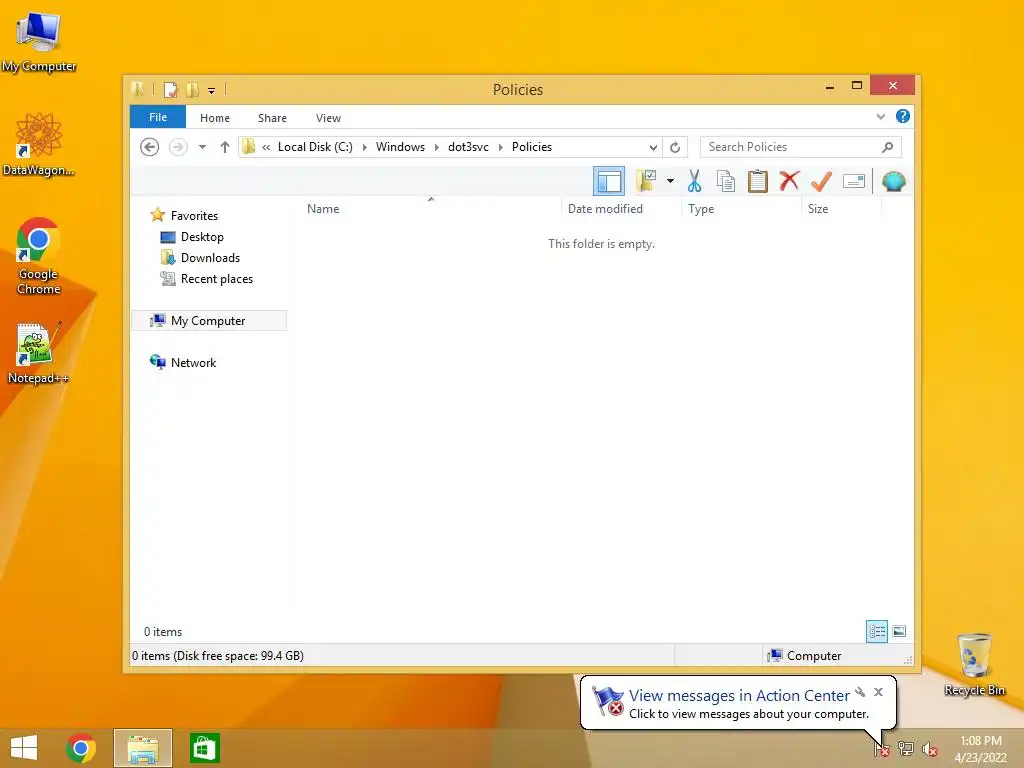Expand the folder options dropdown arrow
Image resolution: width=1024 pixels, height=768 pixels.
pyautogui.click(x=670, y=181)
